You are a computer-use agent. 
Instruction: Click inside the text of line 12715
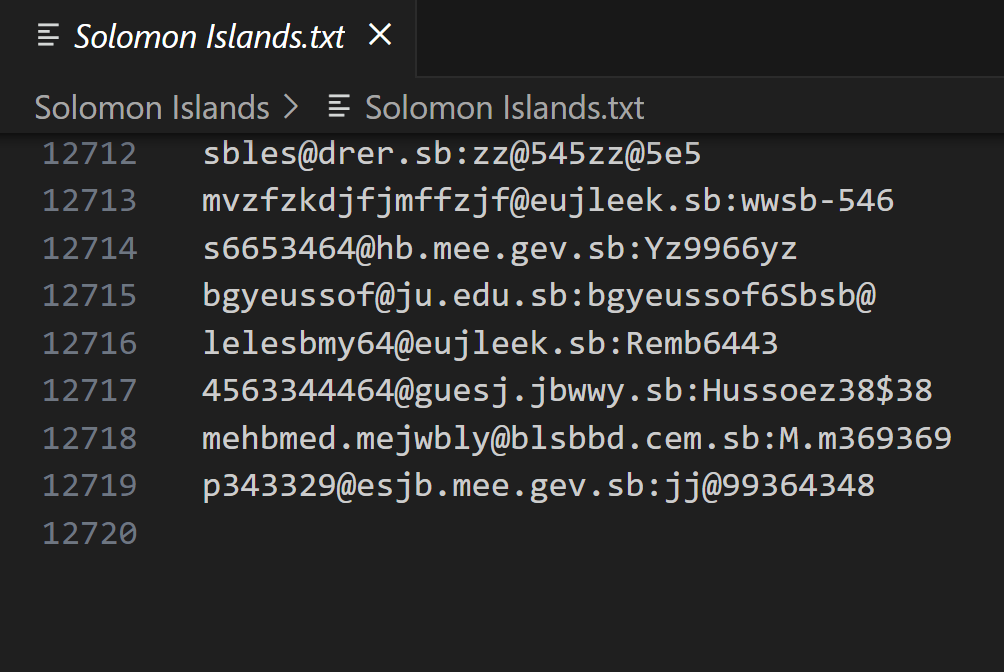pyautogui.click(x=539, y=297)
